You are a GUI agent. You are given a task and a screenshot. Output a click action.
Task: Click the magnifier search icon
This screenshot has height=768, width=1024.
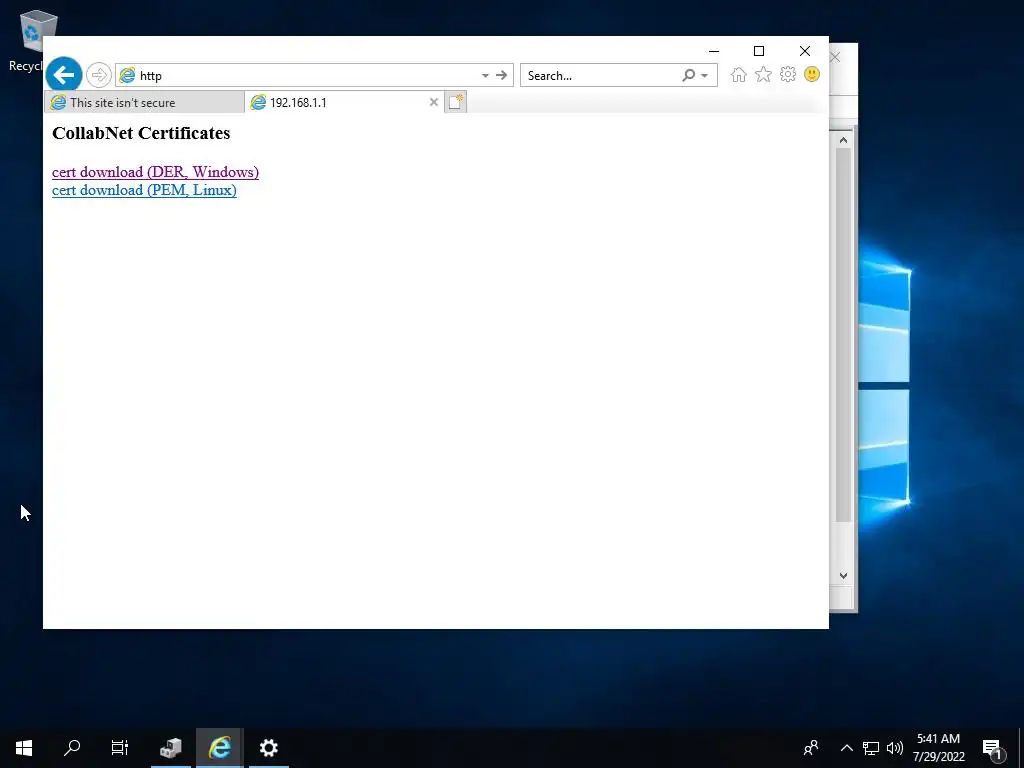coord(688,76)
